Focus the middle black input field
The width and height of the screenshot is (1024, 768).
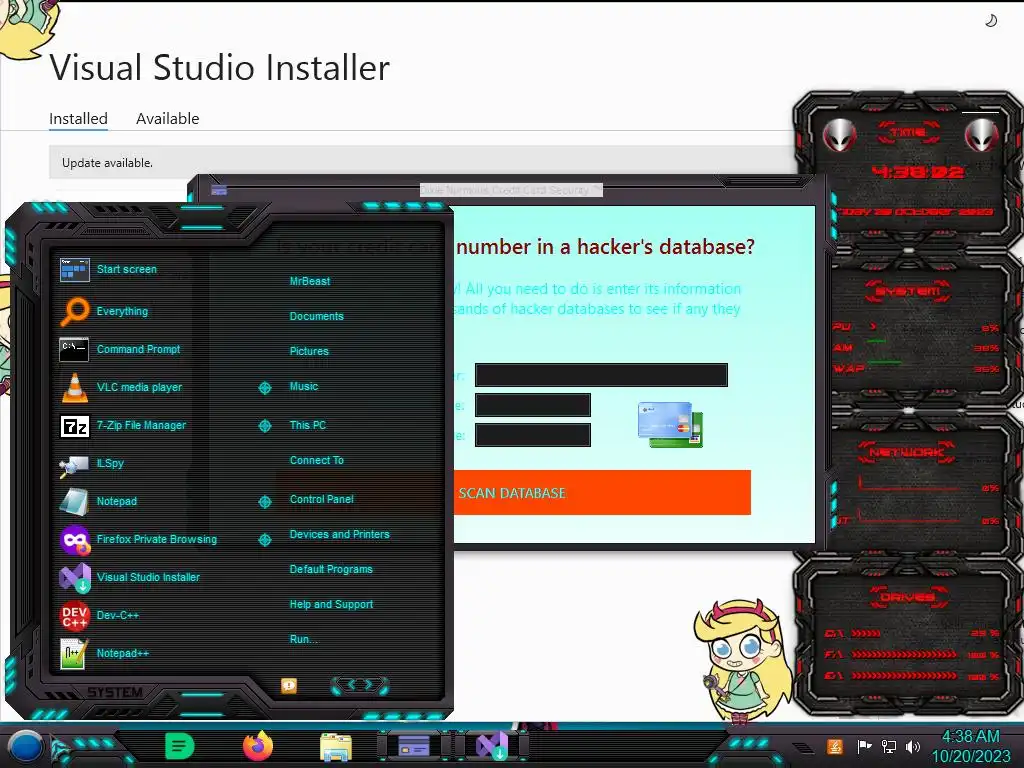(x=533, y=405)
